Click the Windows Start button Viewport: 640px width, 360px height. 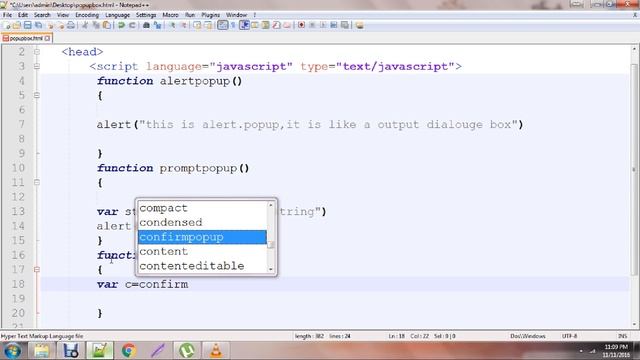(x=13, y=351)
